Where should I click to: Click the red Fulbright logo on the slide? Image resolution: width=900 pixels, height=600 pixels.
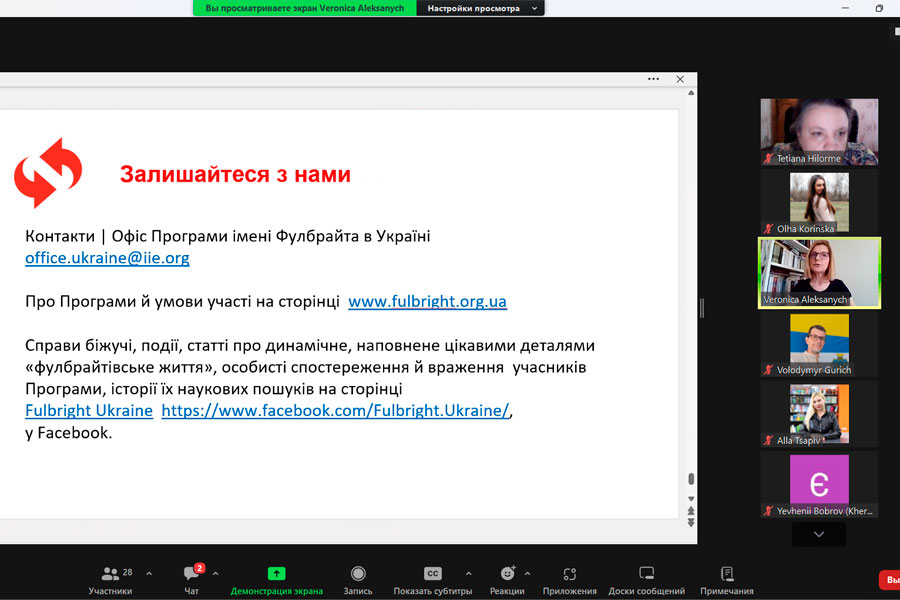[x=48, y=172]
